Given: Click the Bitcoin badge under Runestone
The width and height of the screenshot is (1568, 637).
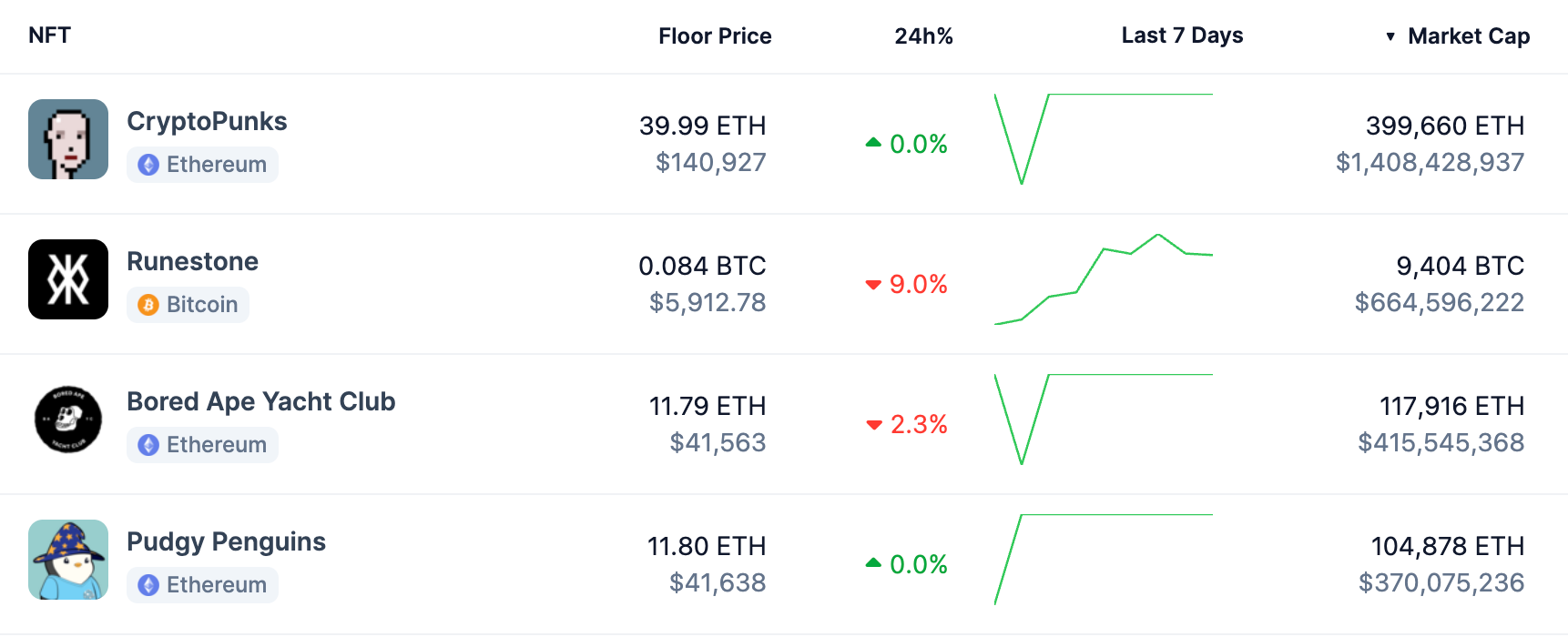Looking at the screenshot, I should click(188, 305).
